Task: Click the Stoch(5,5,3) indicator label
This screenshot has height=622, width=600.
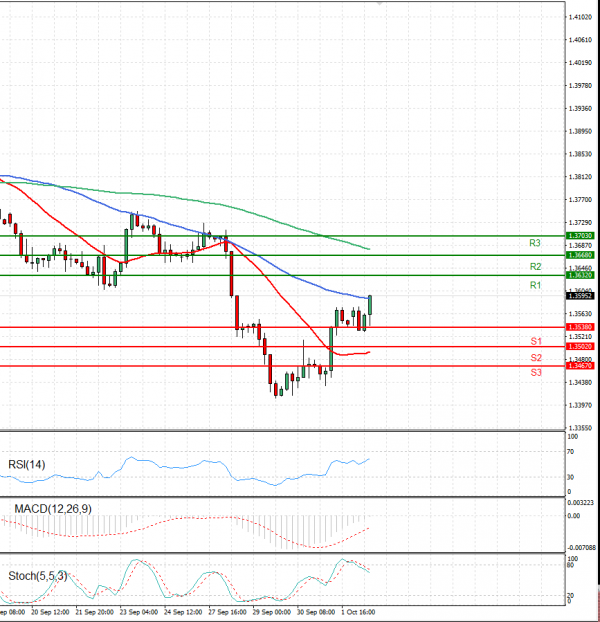Action: click(x=38, y=576)
